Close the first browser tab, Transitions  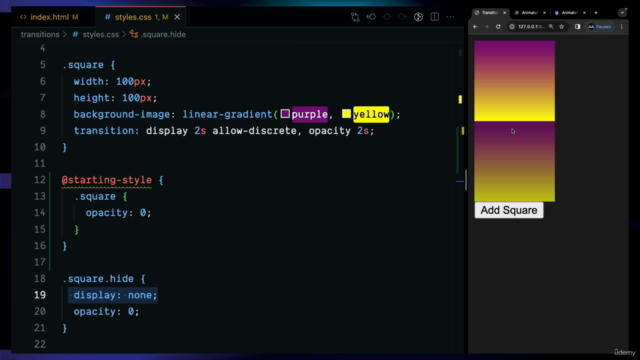(504, 13)
